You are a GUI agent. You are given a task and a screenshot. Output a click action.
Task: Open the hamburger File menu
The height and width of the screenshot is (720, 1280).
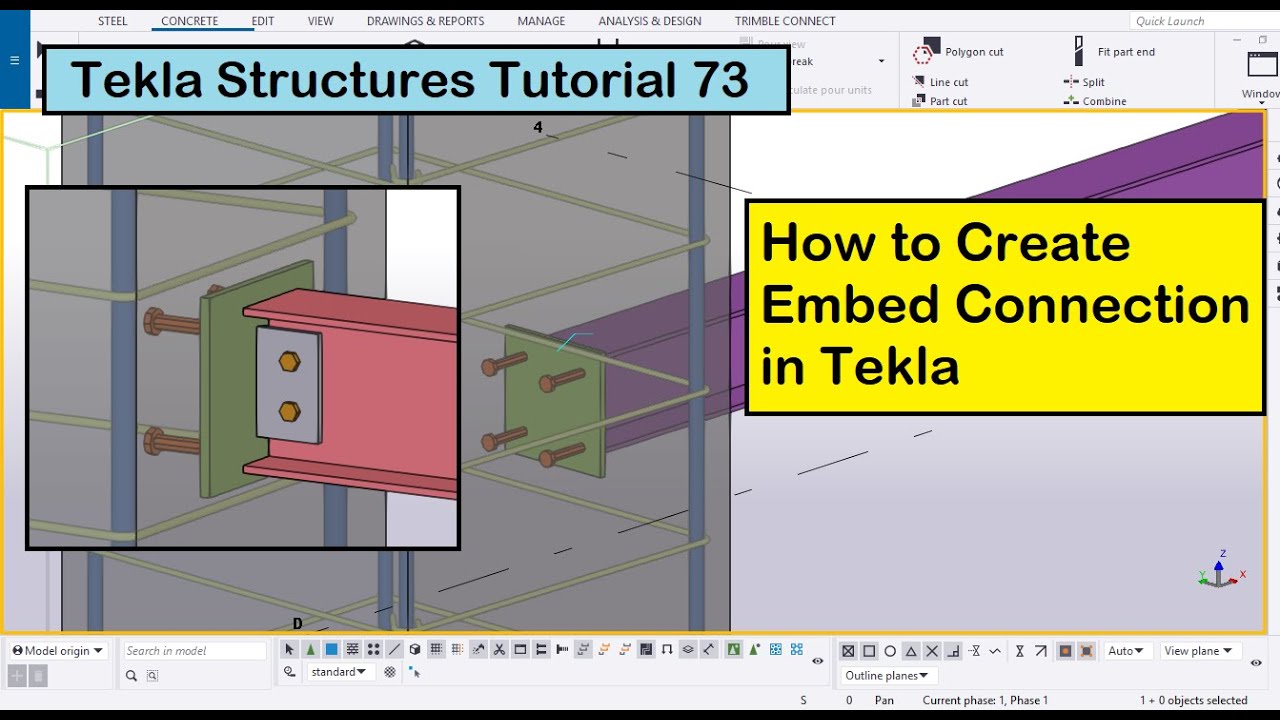14,60
